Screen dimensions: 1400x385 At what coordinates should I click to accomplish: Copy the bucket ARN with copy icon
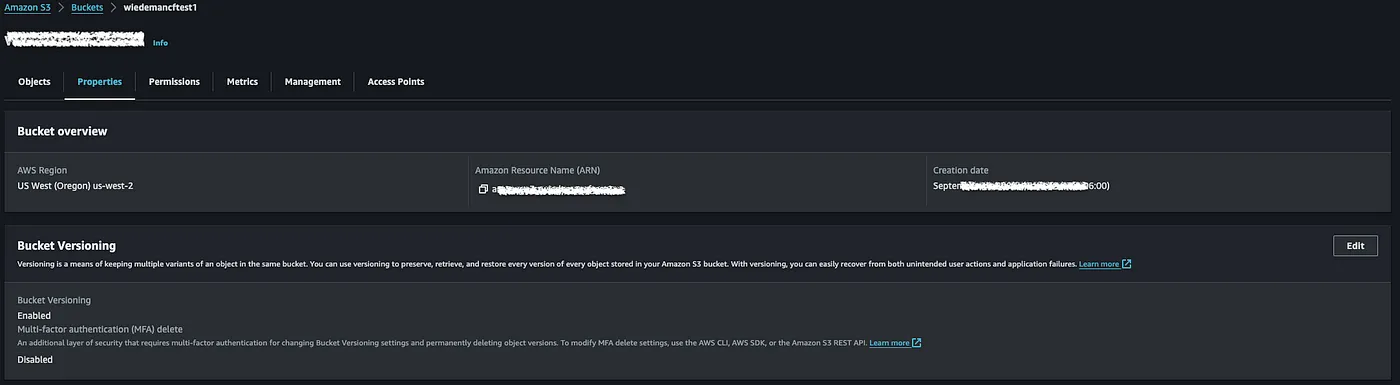coord(483,189)
